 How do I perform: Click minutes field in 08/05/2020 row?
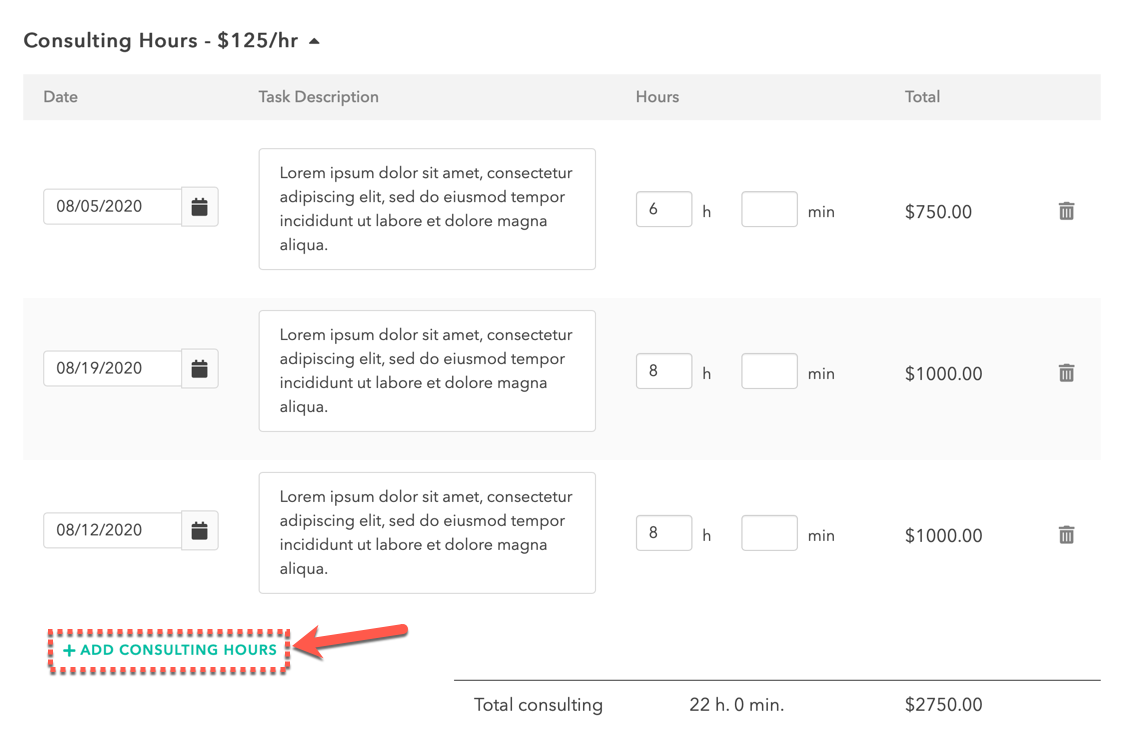click(x=769, y=209)
